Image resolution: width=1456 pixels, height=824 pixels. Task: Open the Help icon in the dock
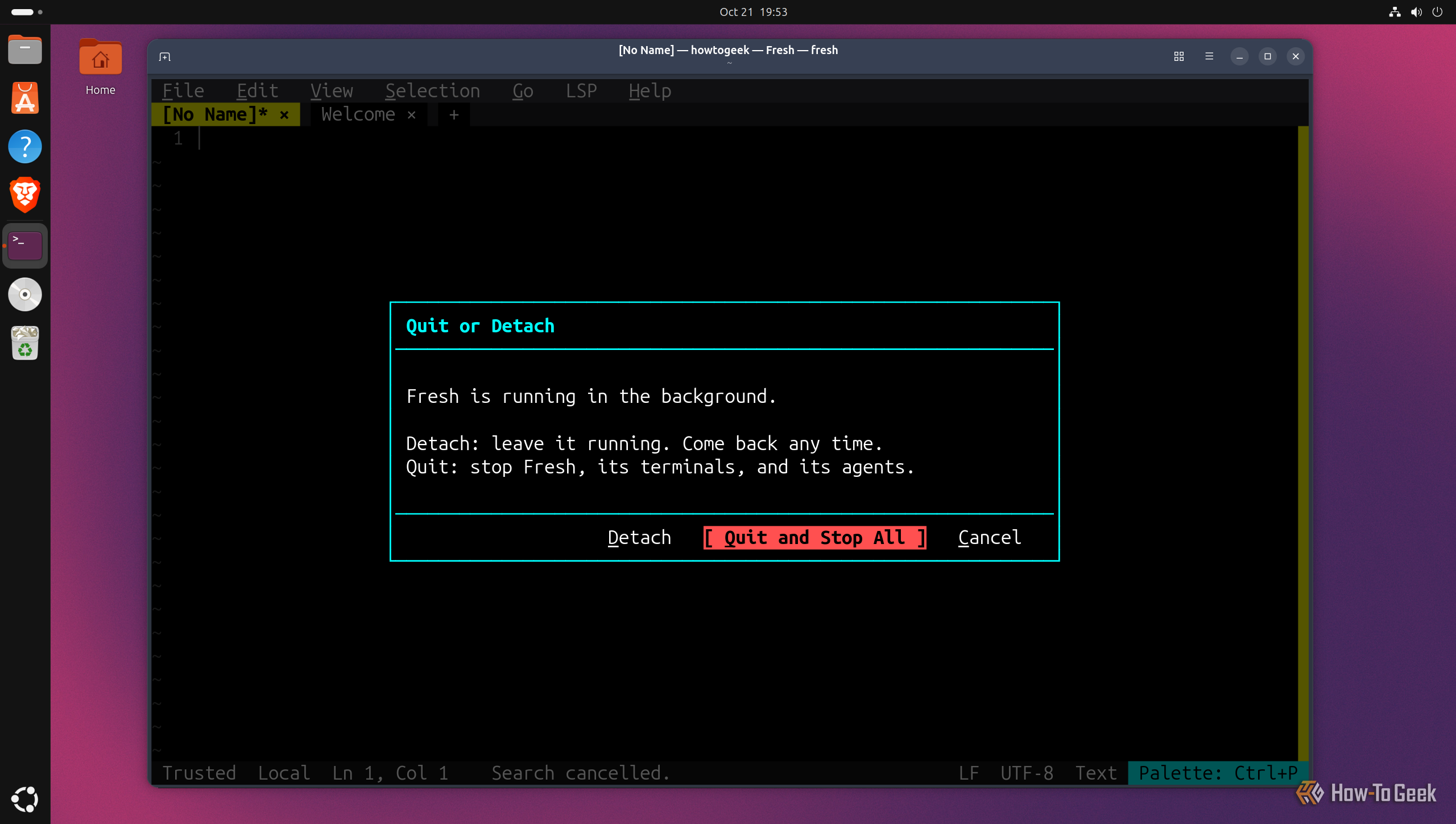coord(25,147)
